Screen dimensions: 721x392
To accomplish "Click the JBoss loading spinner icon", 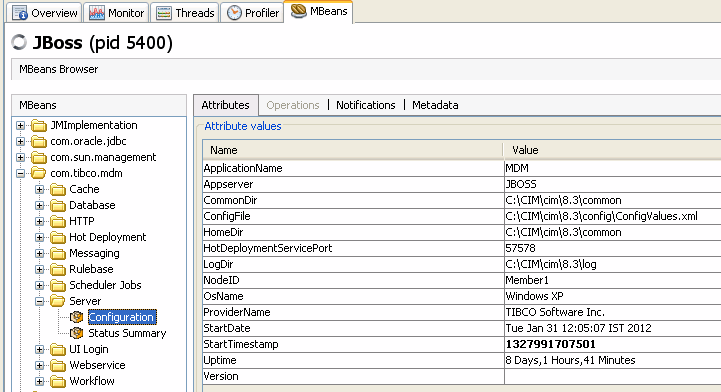I will 19,42.
